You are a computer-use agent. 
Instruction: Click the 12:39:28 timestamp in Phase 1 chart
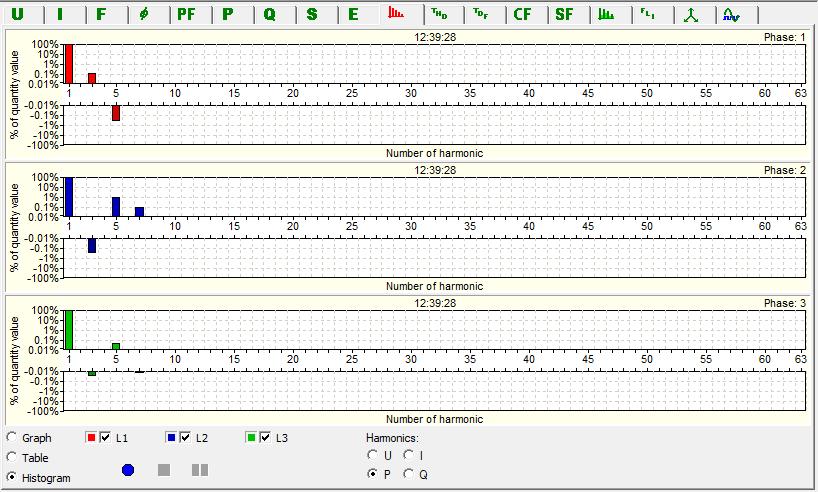click(435, 37)
